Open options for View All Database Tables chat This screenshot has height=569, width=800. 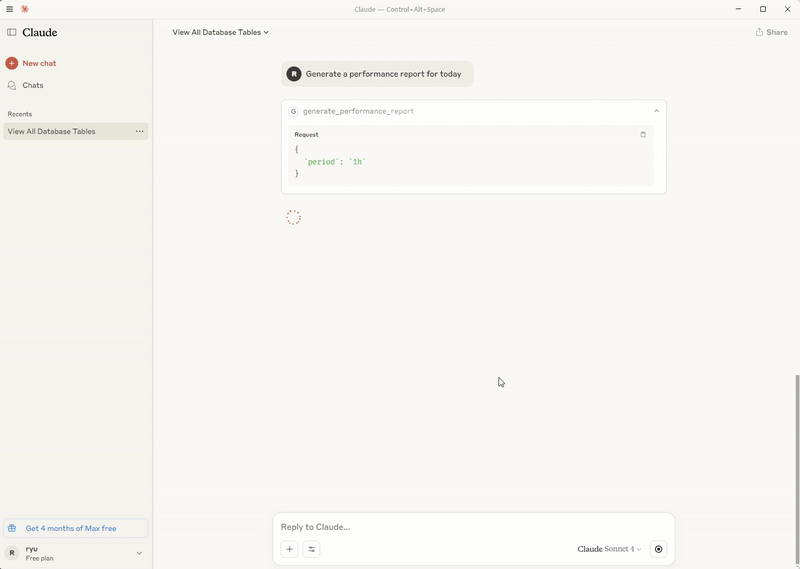(x=139, y=131)
